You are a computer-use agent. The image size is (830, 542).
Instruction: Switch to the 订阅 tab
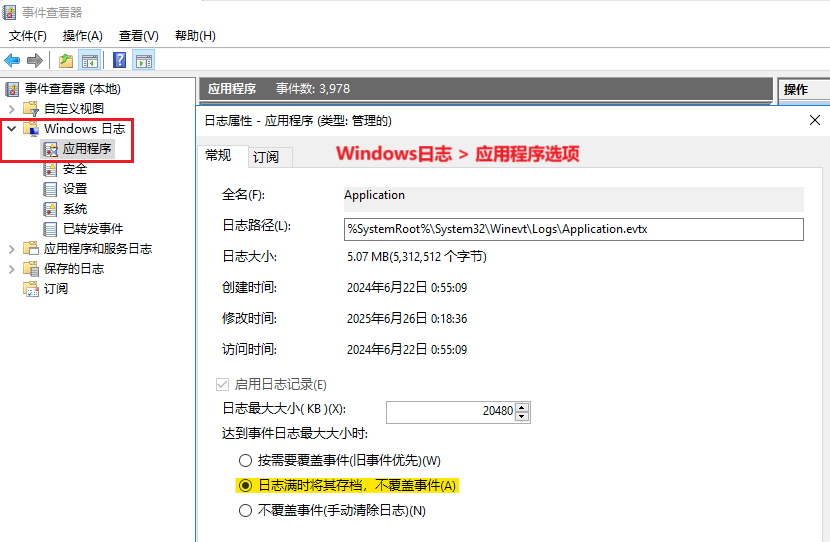(270, 157)
